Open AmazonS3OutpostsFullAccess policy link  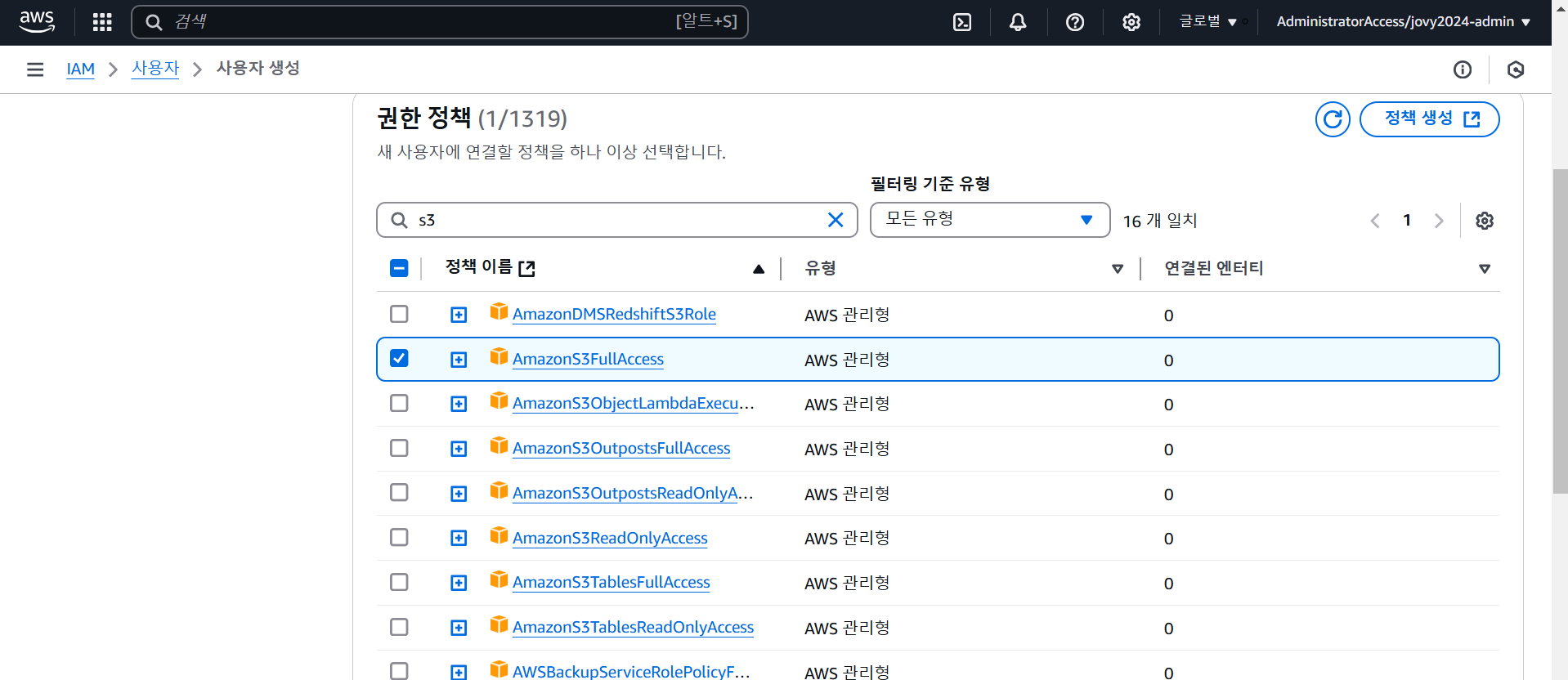(621, 448)
